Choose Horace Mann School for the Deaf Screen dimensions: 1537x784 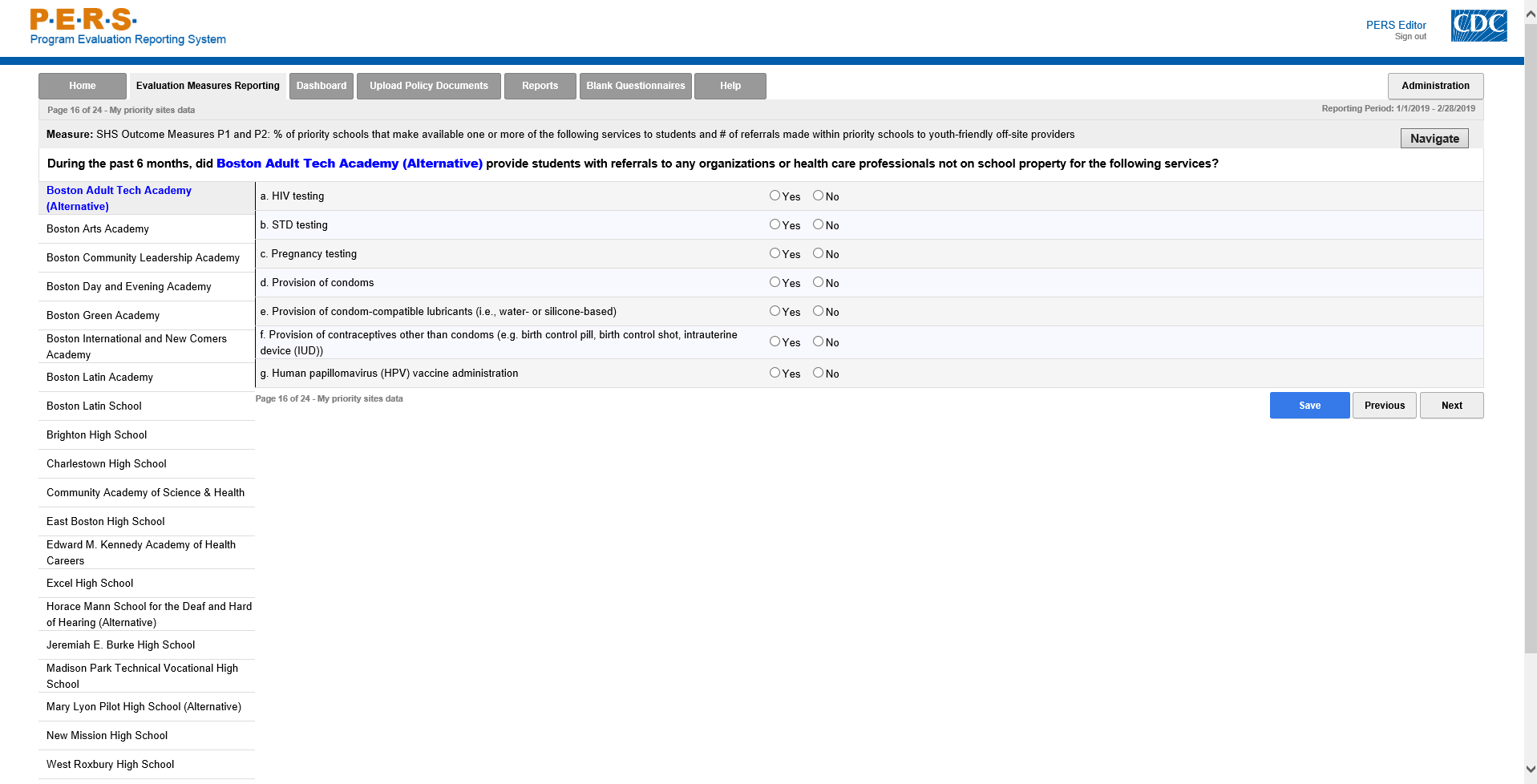point(147,614)
